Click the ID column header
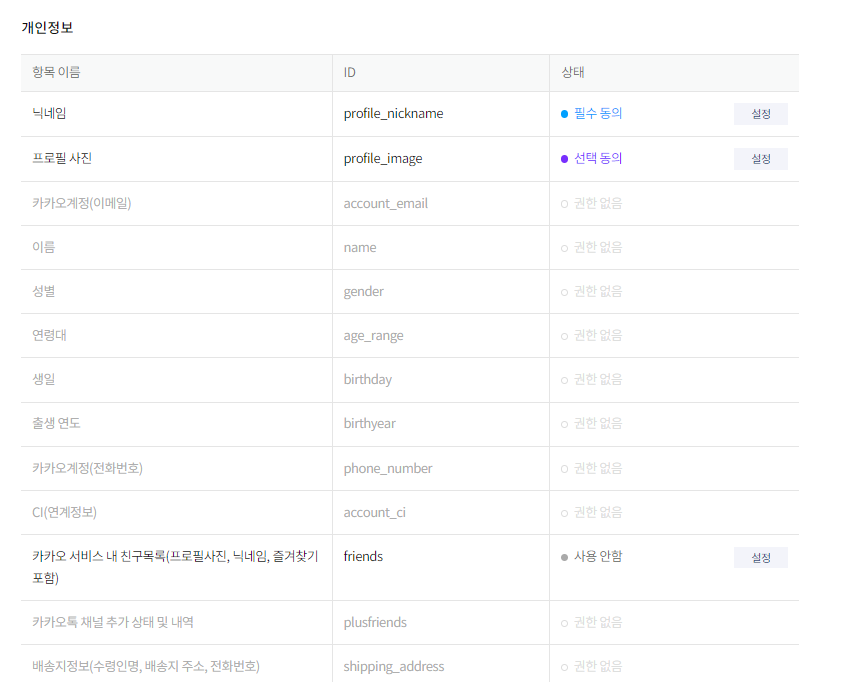 coord(349,72)
